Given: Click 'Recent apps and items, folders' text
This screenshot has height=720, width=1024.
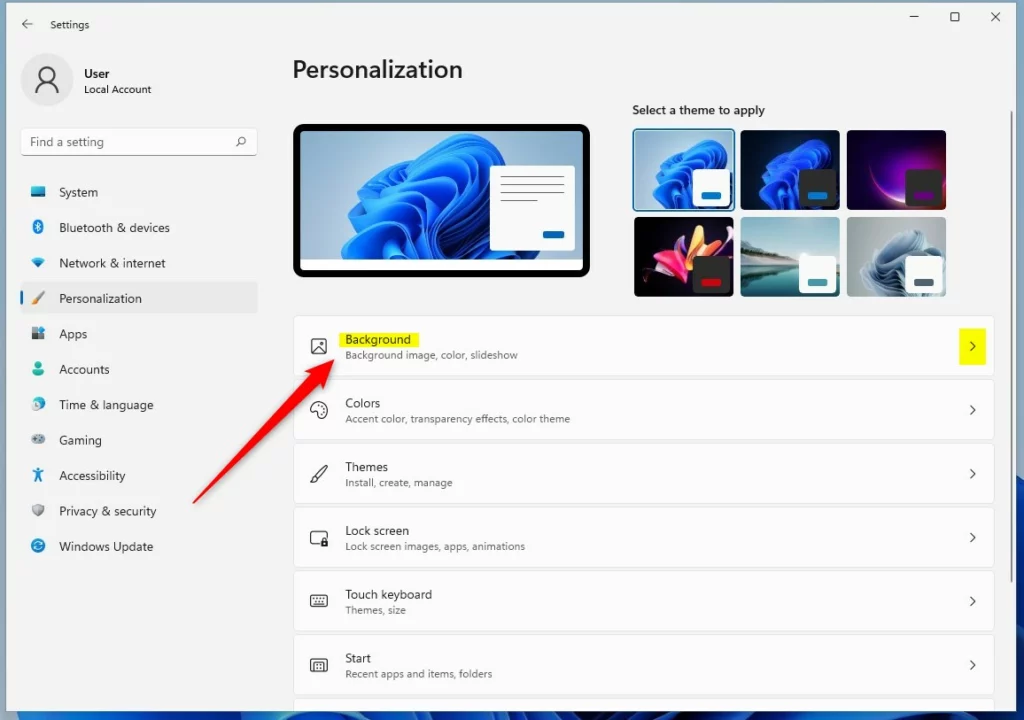Looking at the screenshot, I should click(x=419, y=674).
